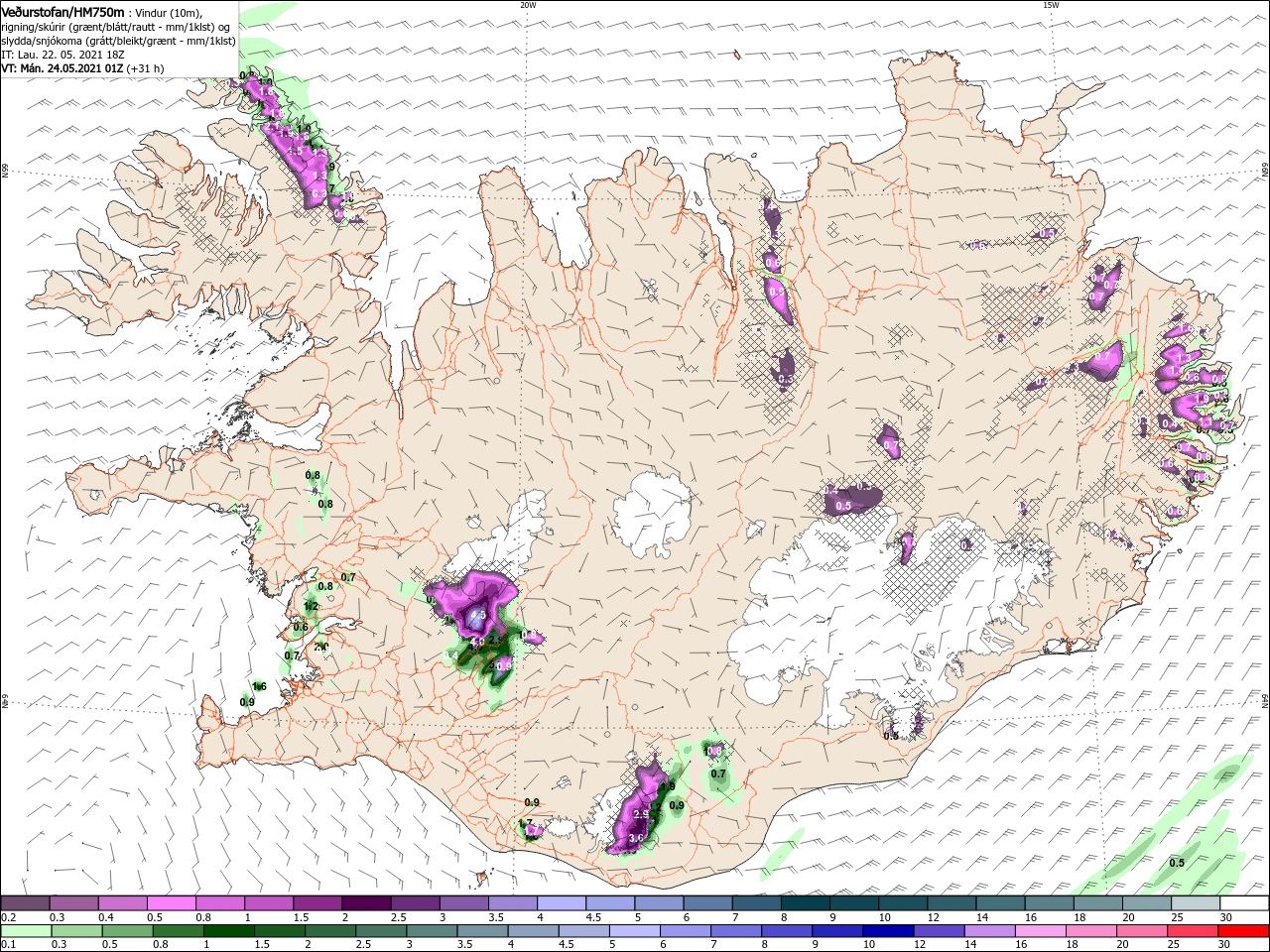Click the "rigning/skúrir" legend description line
Image resolution: width=1270 pixels, height=952 pixels.
(115, 27)
